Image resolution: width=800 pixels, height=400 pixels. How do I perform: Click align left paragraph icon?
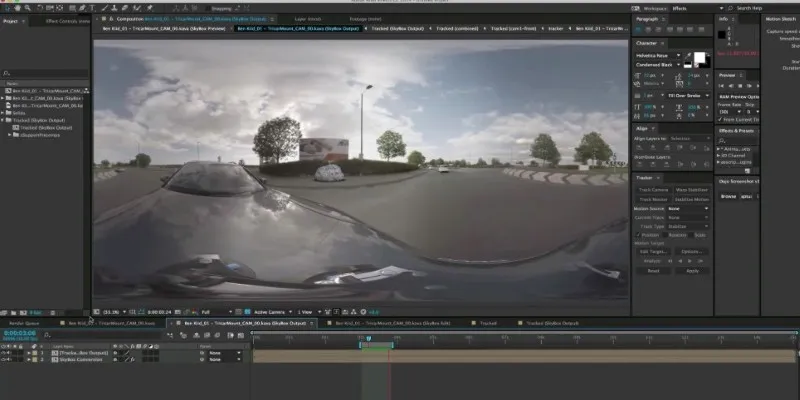click(638, 30)
